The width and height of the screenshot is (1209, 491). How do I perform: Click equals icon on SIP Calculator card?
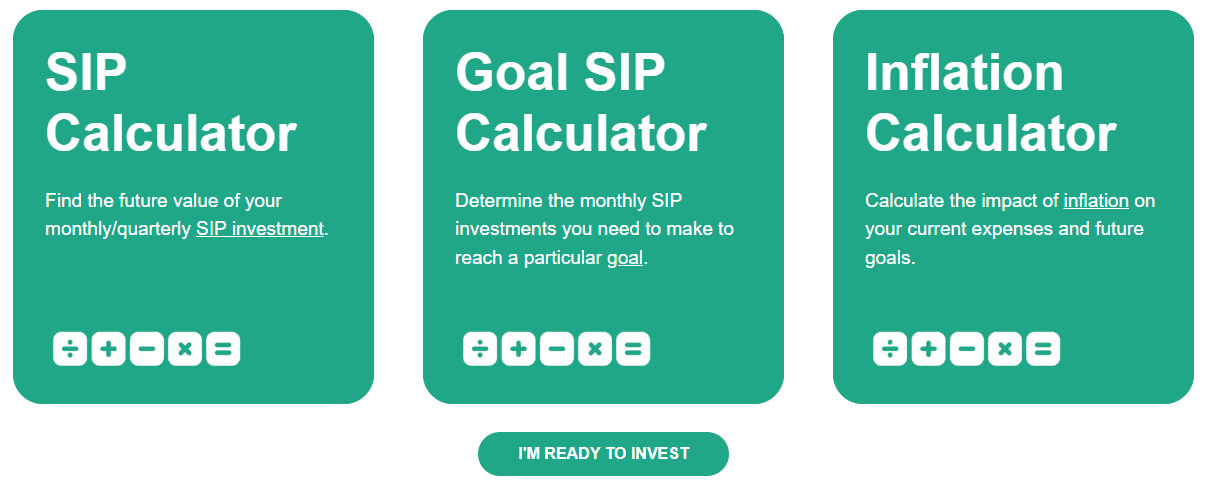click(223, 349)
